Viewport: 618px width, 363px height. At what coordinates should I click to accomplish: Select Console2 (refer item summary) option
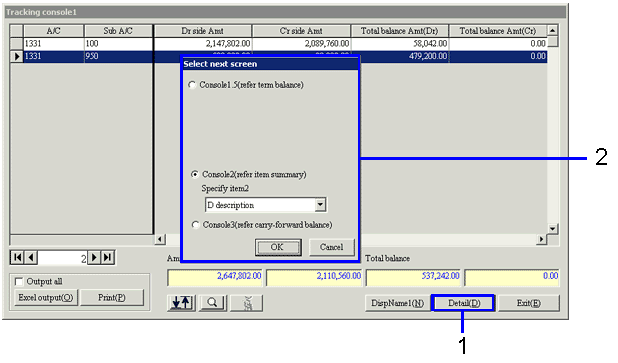click(x=195, y=174)
